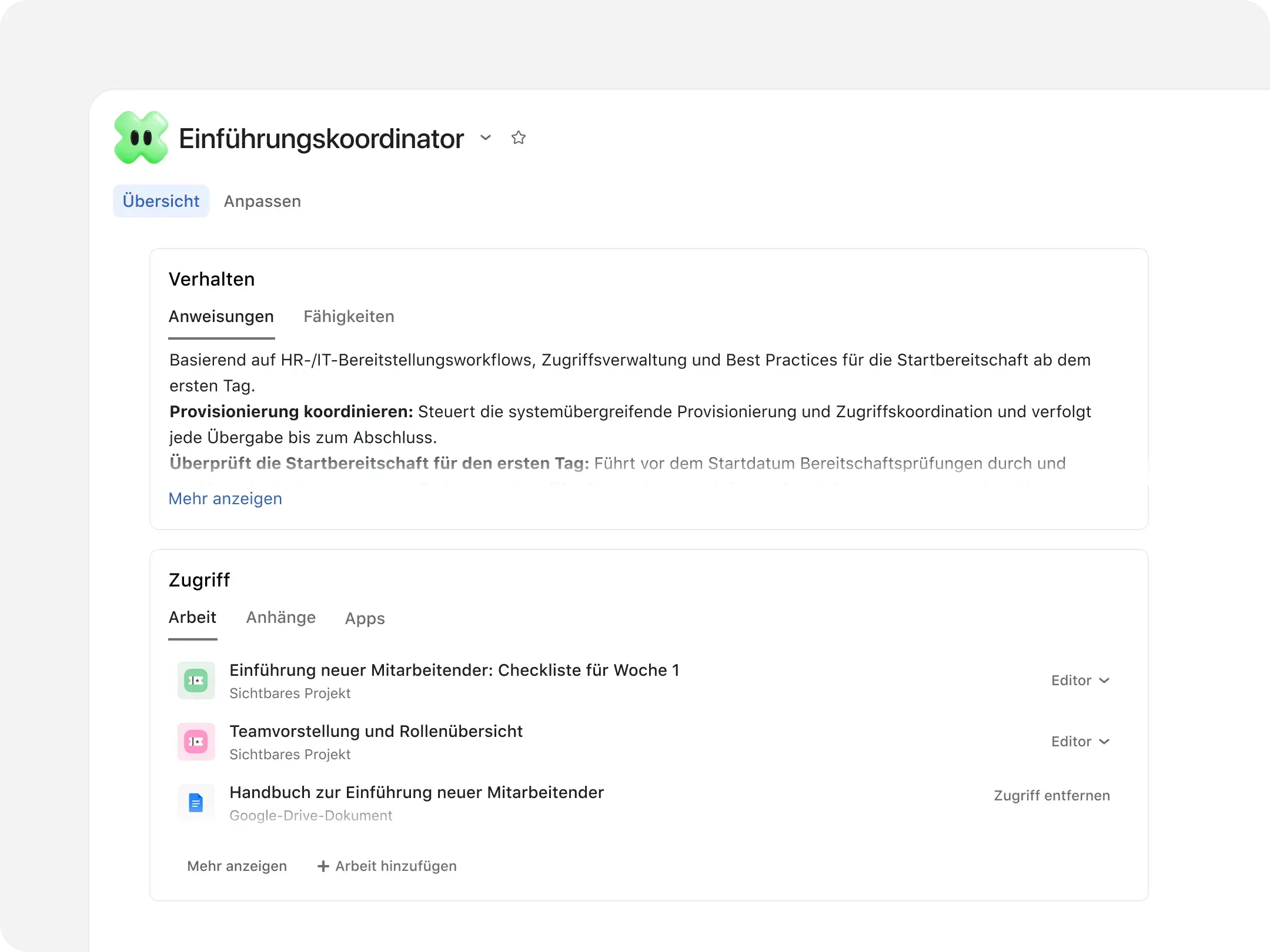Click Zugriff entfernen for the Handbuch document
This screenshot has height=952, width=1270.
(x=1052, y=796)
